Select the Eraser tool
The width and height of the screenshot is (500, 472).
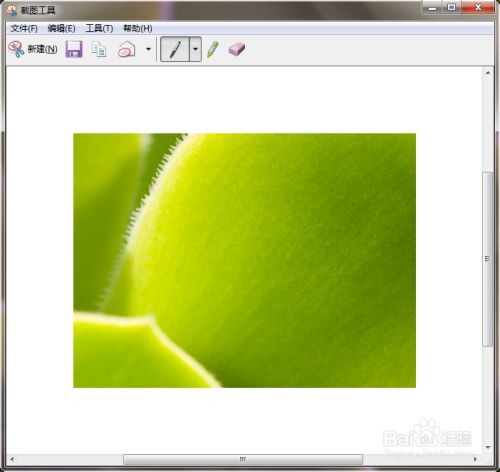pos(237,49)
